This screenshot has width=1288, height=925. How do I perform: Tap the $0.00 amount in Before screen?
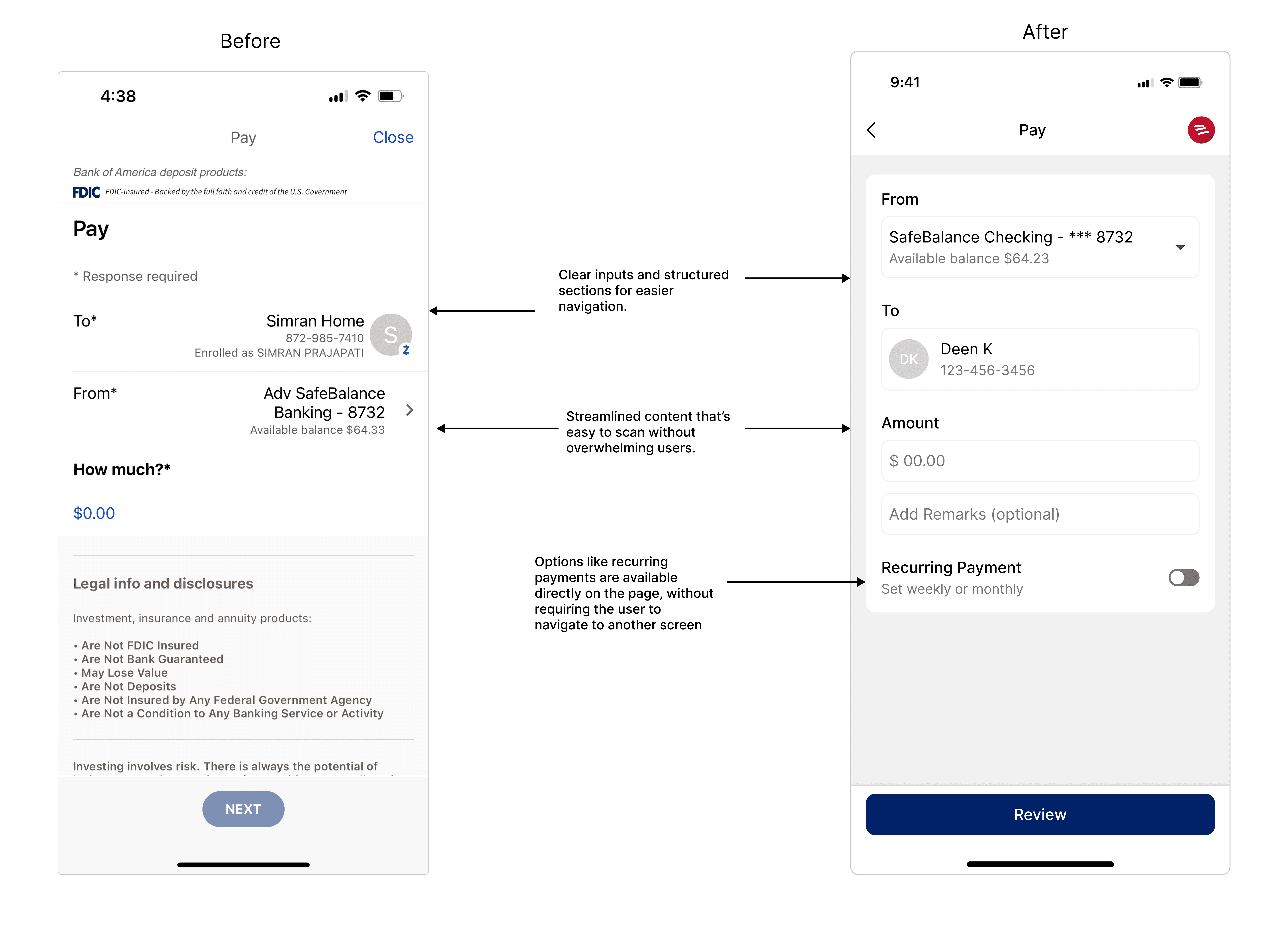[94, 513]
